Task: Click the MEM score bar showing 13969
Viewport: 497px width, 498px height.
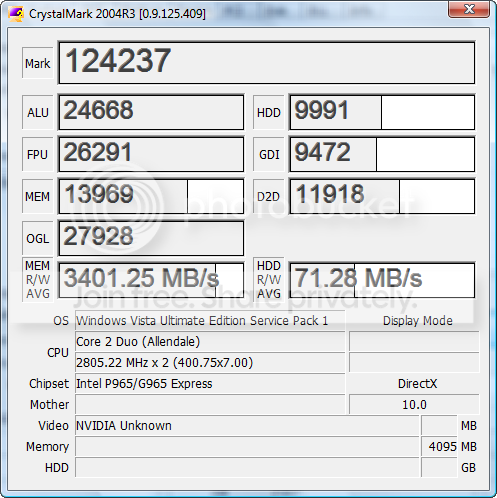Action: pos(151,196)
